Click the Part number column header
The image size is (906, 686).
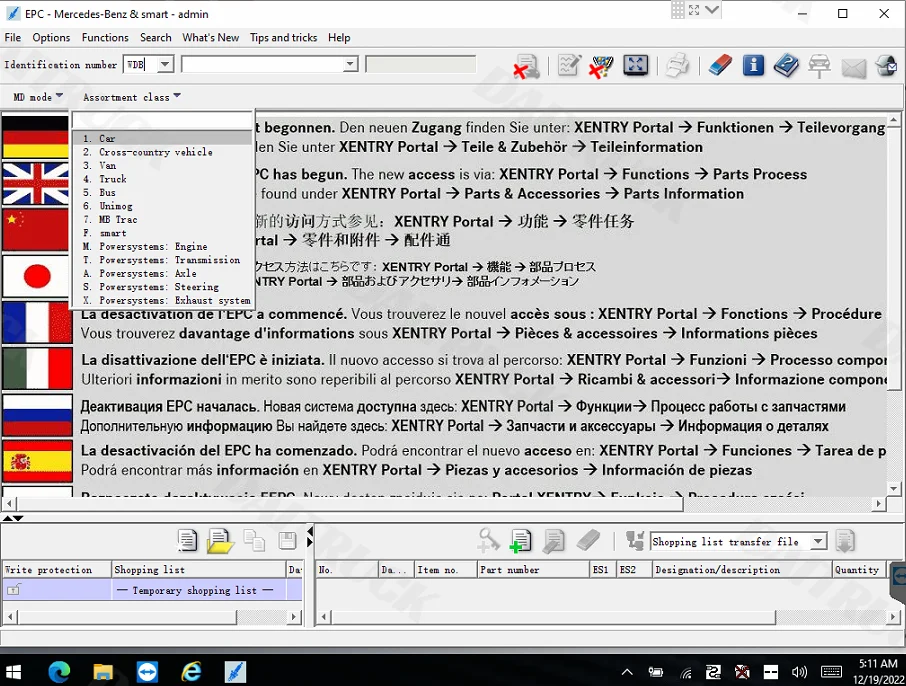point(533,570)
